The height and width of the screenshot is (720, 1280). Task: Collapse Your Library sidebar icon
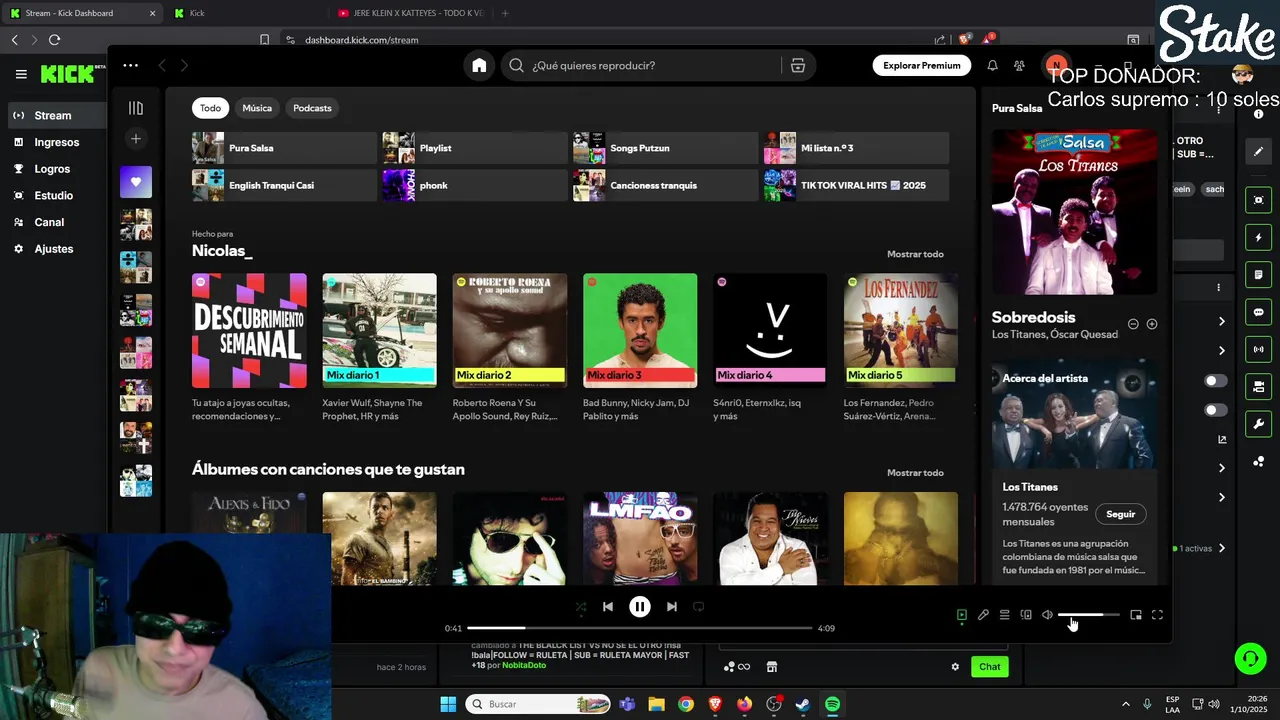(x=136, y=108)
